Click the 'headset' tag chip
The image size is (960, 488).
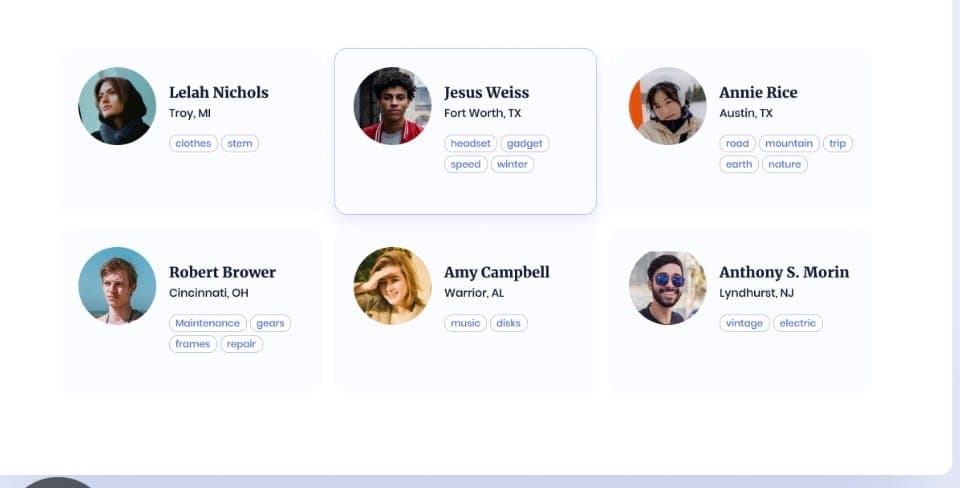(471, 143)
